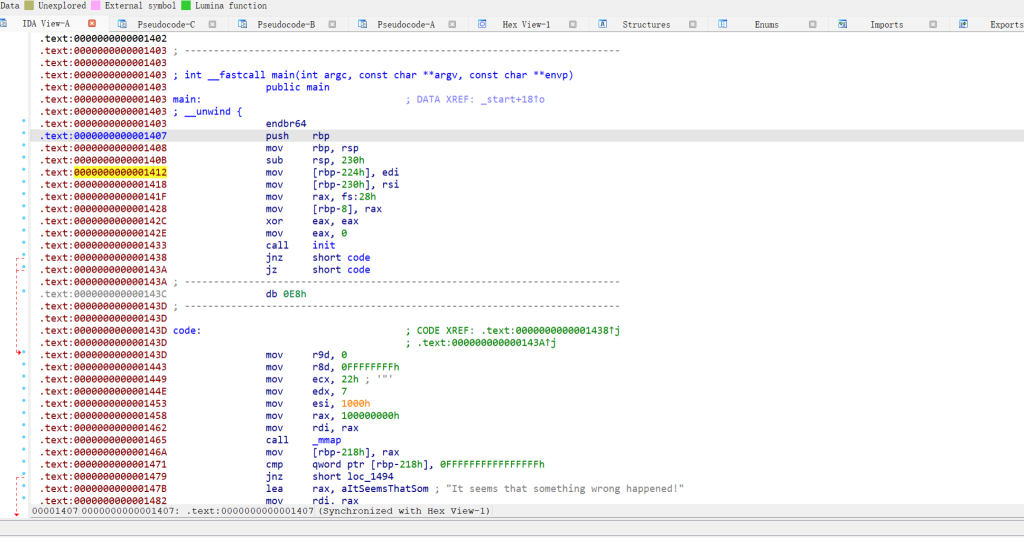Switch to the Pseudocode-B tab
The image size is (1024, 548).
tap(285, 24)
